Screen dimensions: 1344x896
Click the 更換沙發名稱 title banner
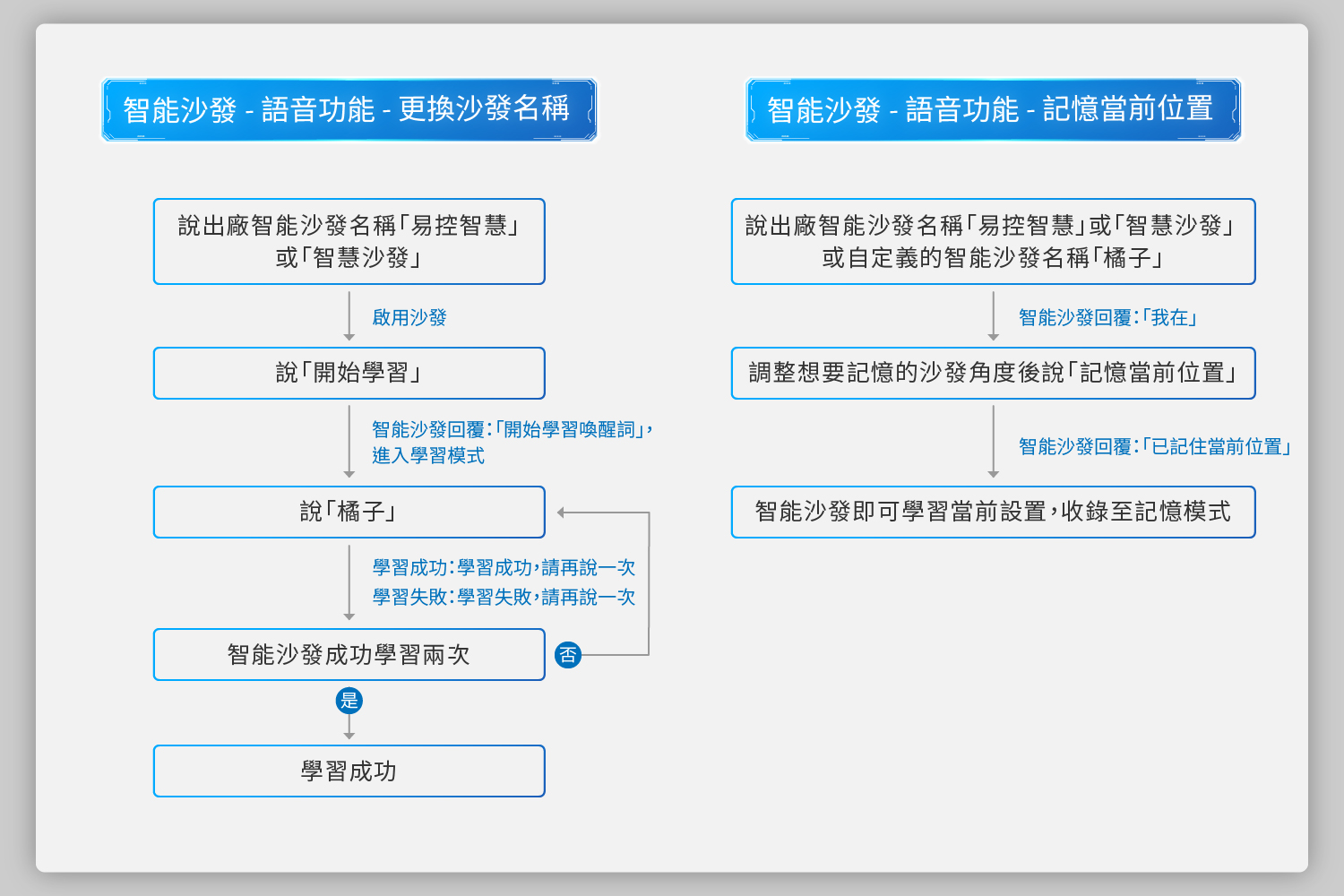click(349, 110)
